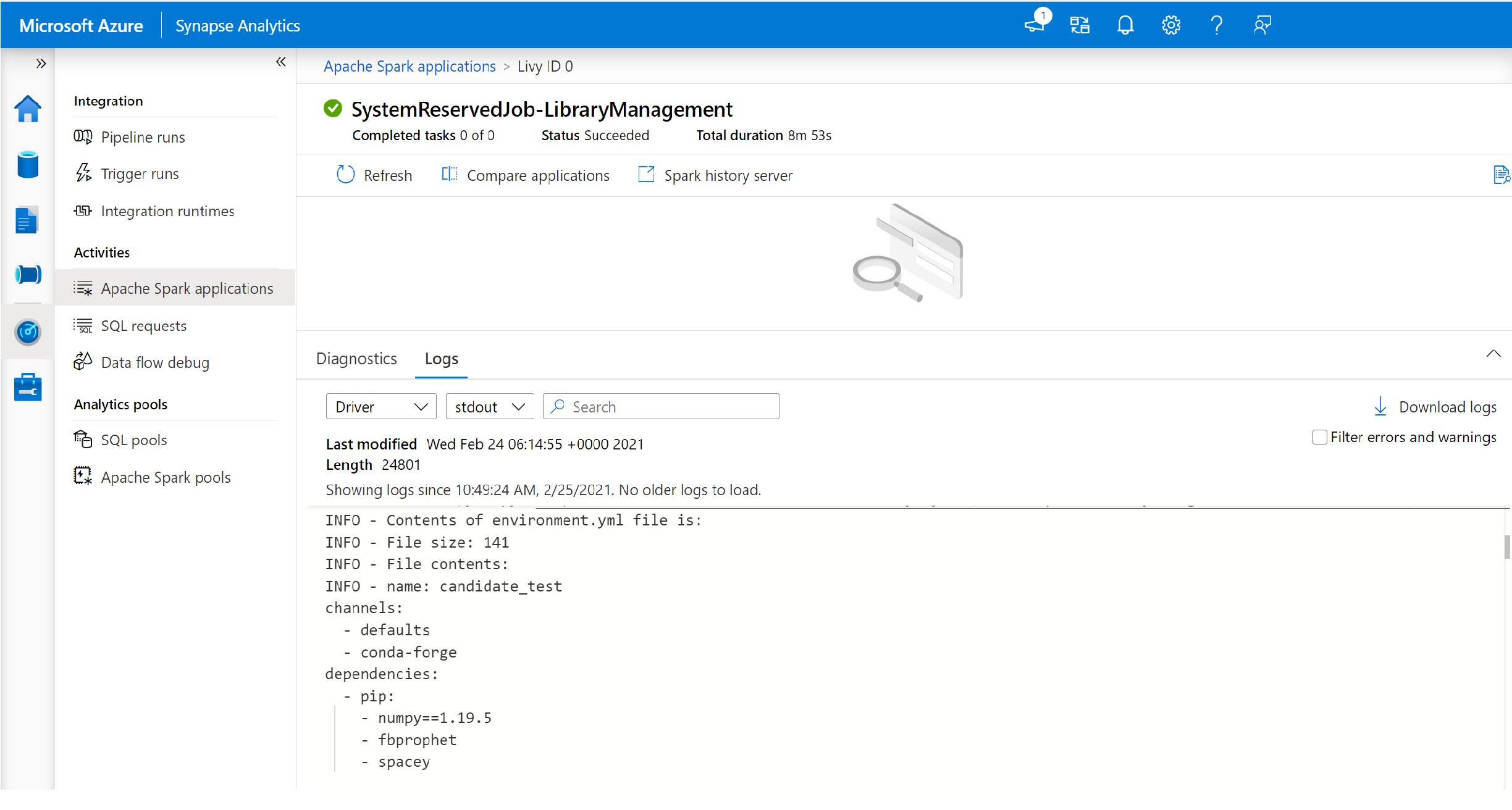Click the Search log input field

tap(662, 407)
